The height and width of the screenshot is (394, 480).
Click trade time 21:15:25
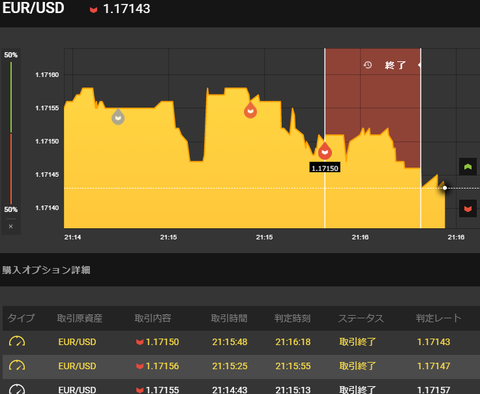[x=230, y=366]
